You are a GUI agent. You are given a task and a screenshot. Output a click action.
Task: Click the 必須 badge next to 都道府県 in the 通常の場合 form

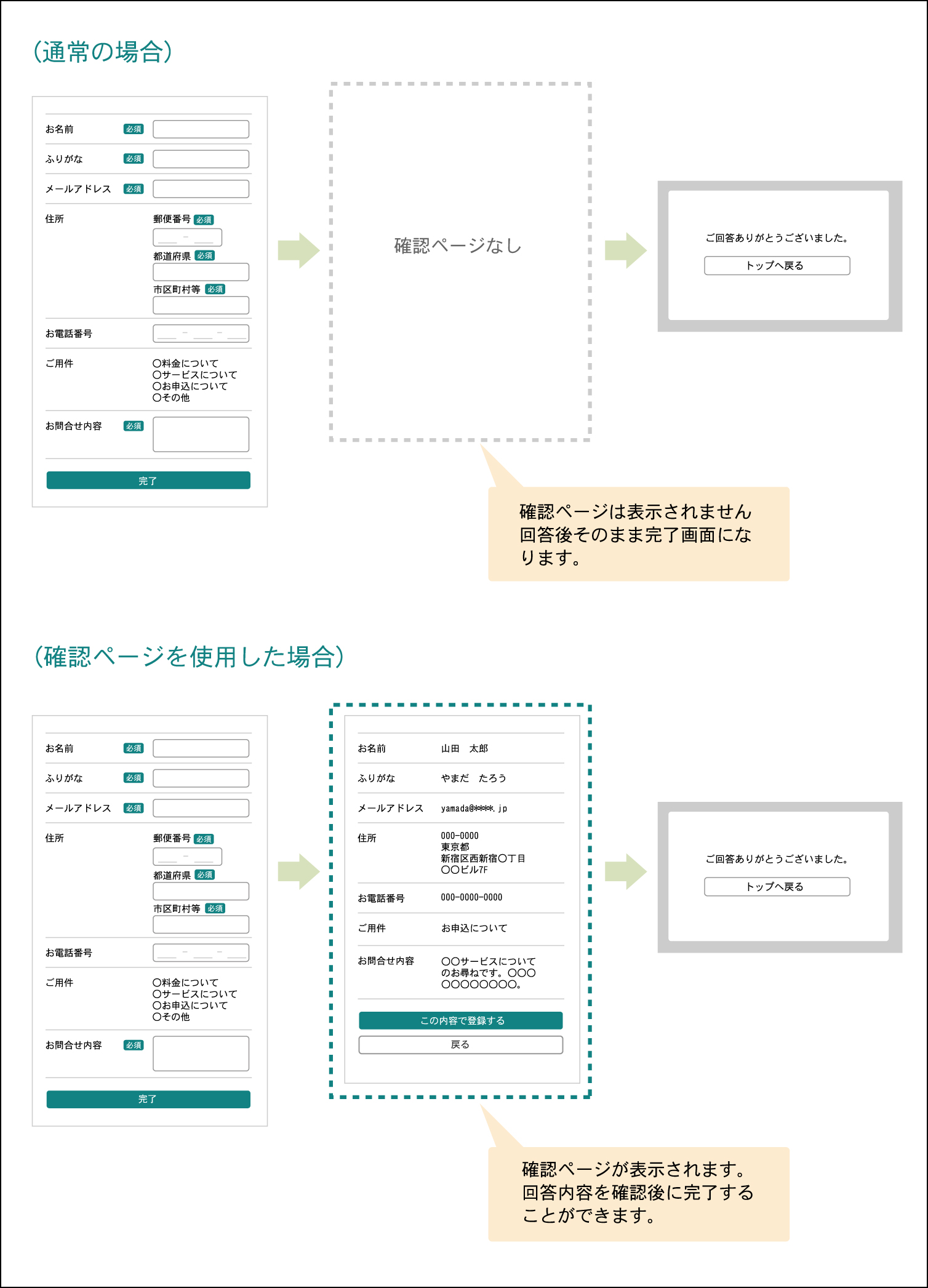coord(205,255)
